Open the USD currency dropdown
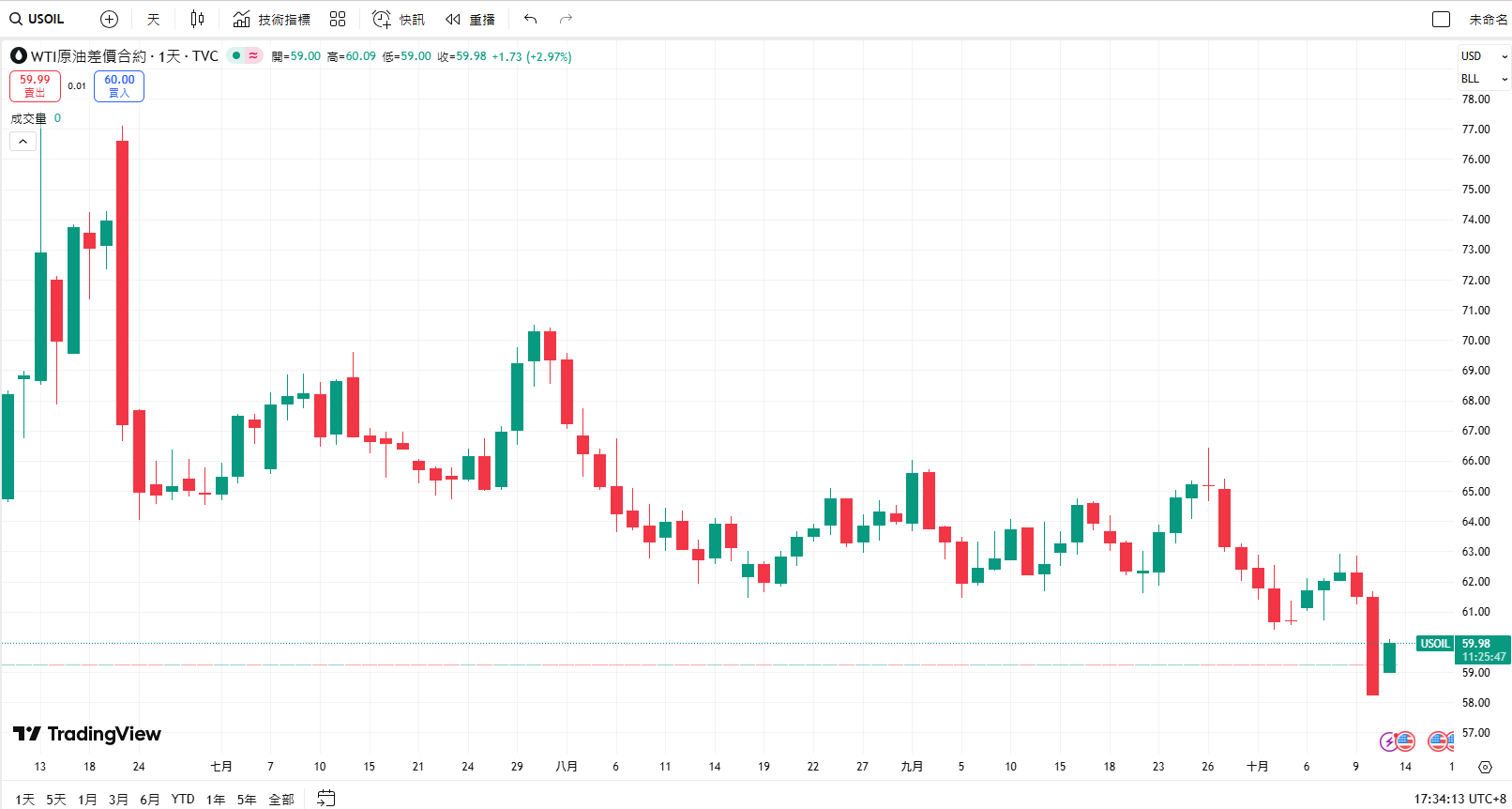The width and height of the screenshot is (1512, 809). coord(1484,56)
